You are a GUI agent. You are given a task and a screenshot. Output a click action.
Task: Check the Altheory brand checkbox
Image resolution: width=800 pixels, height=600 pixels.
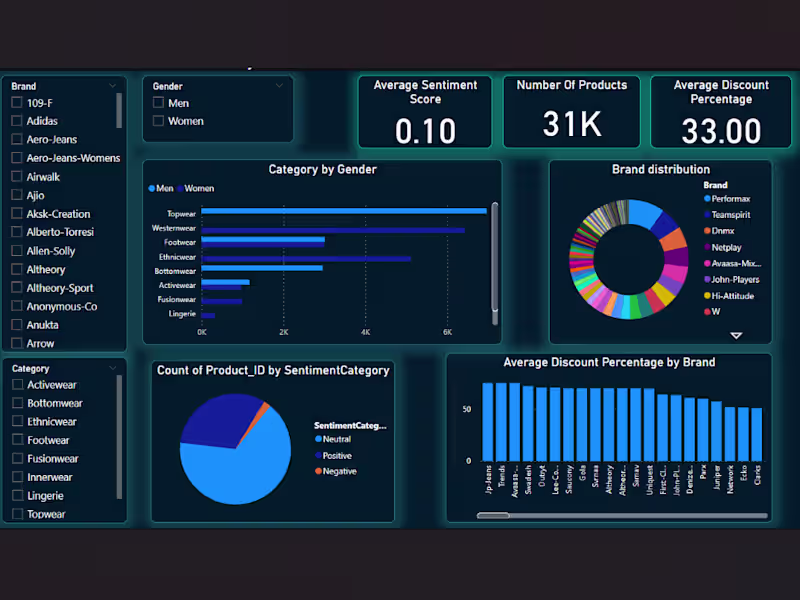17,269
